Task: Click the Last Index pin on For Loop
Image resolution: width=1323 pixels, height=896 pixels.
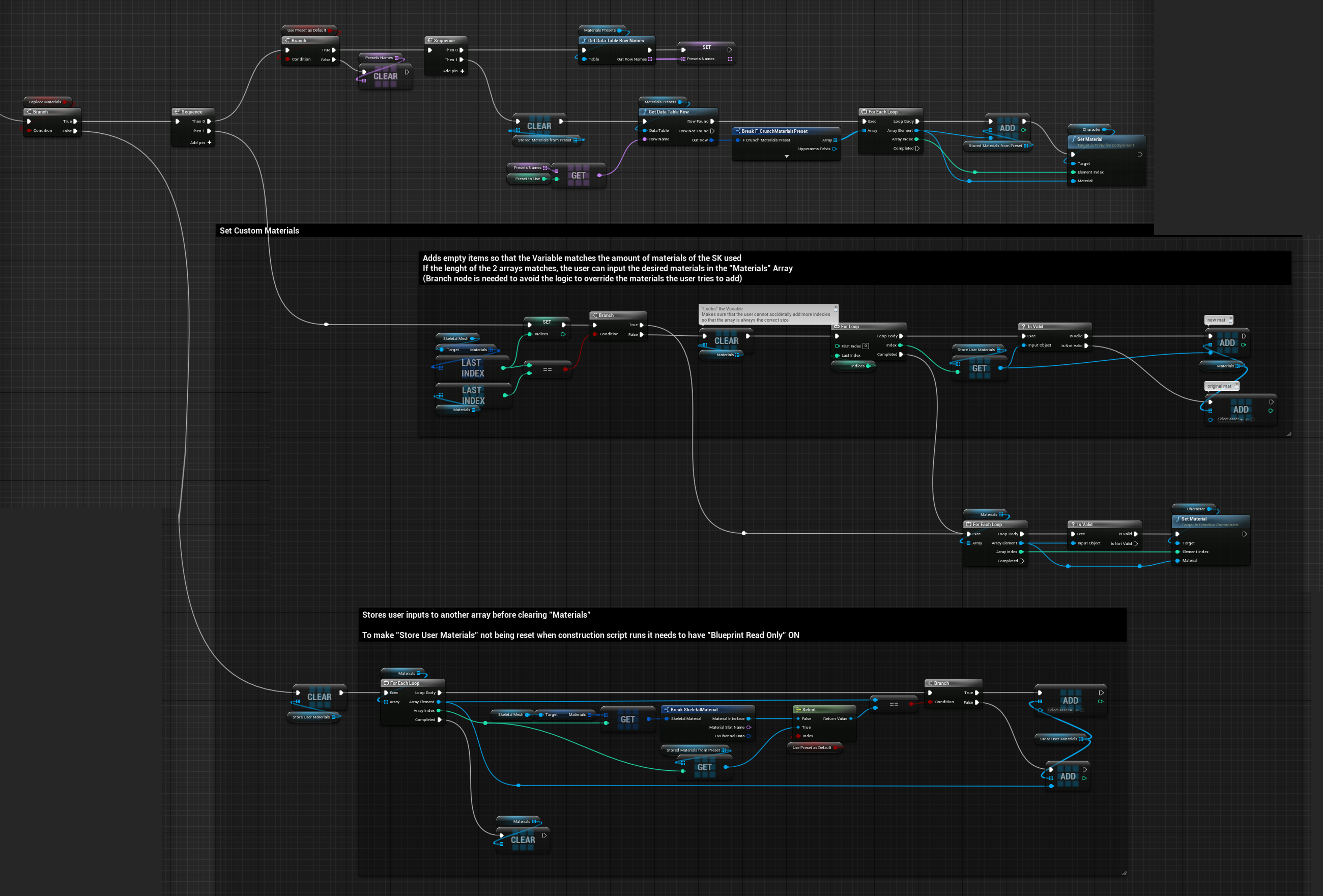Action: coord(838,355)
